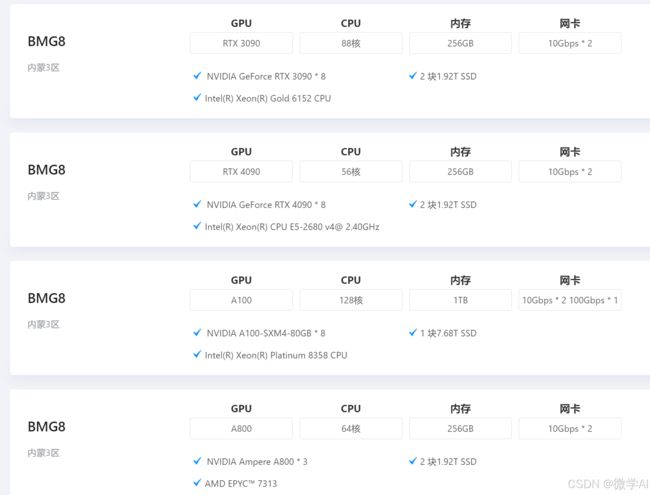Click checkmark beside NVIDIA A100-SXM4-80GB * 8

pos(197,332)
